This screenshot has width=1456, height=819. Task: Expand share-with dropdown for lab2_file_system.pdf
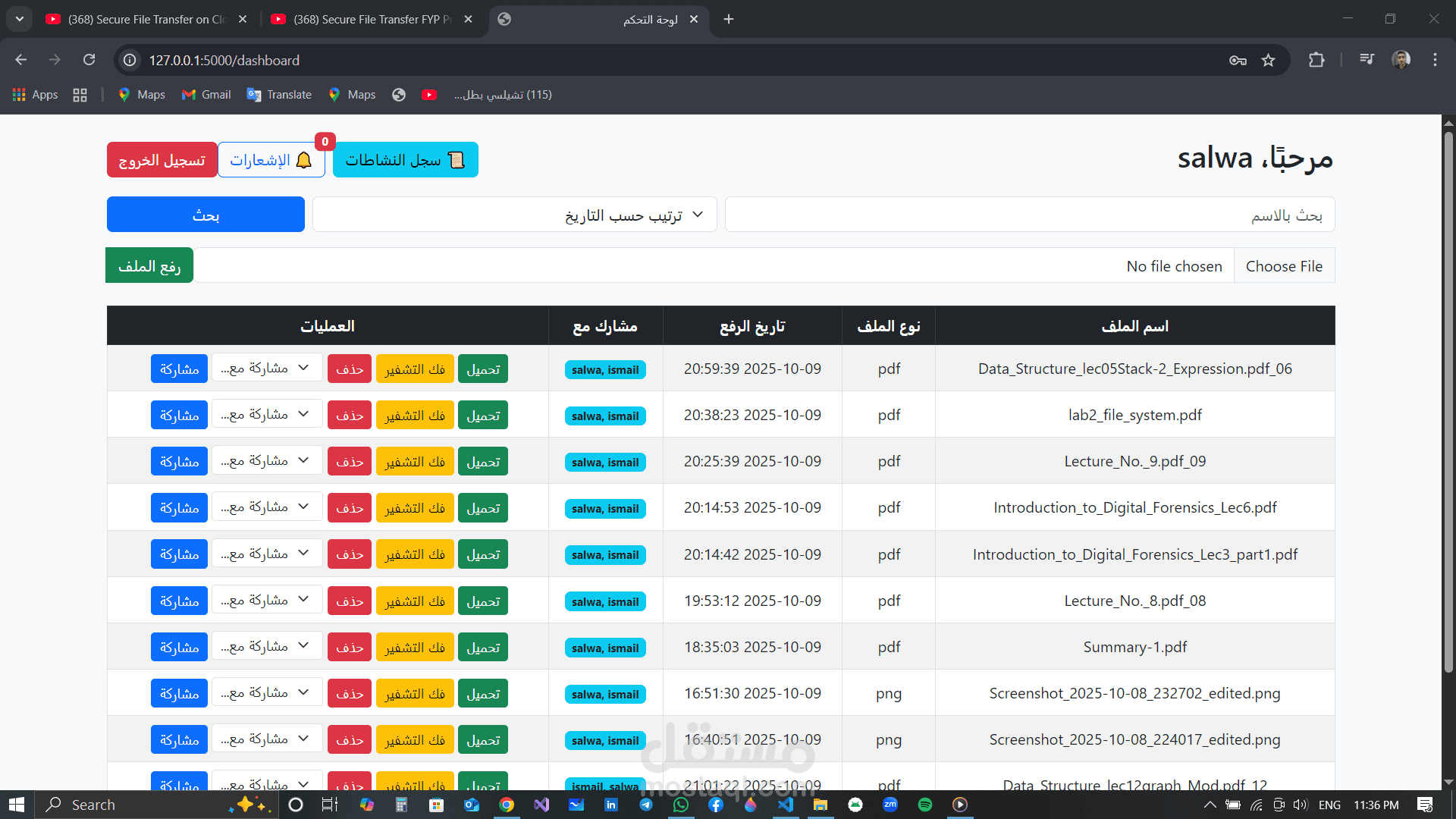pos(266,415)
